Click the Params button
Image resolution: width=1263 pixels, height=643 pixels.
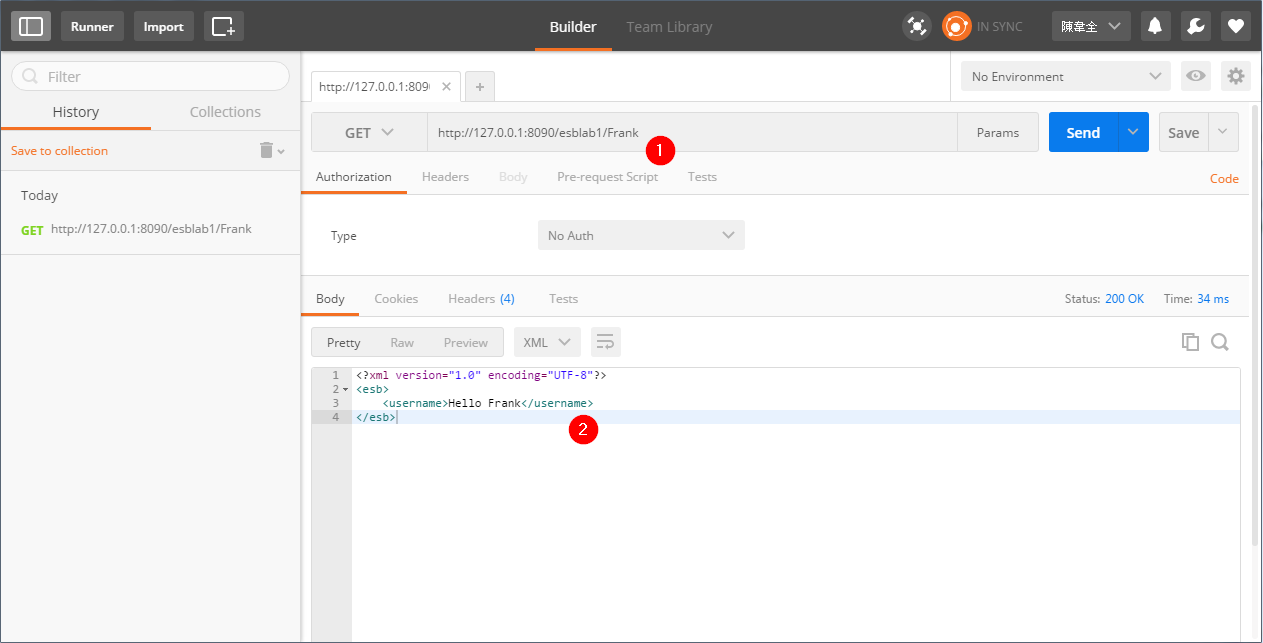click(998, 132)
